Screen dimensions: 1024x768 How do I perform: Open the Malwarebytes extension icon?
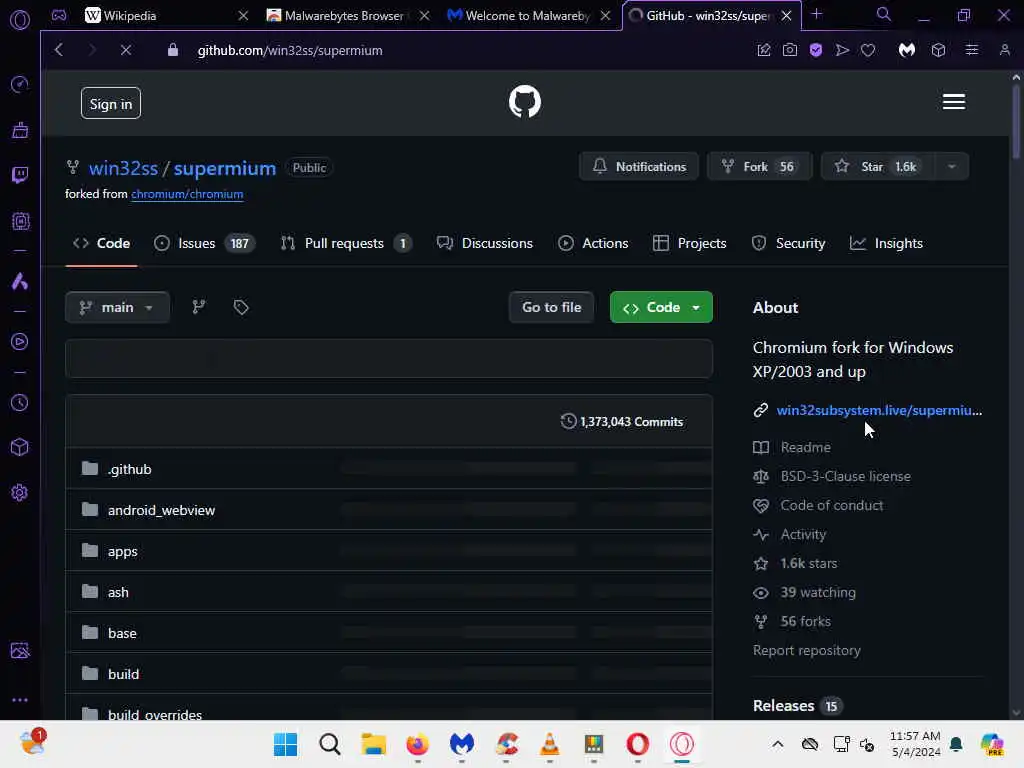(906, 50)
